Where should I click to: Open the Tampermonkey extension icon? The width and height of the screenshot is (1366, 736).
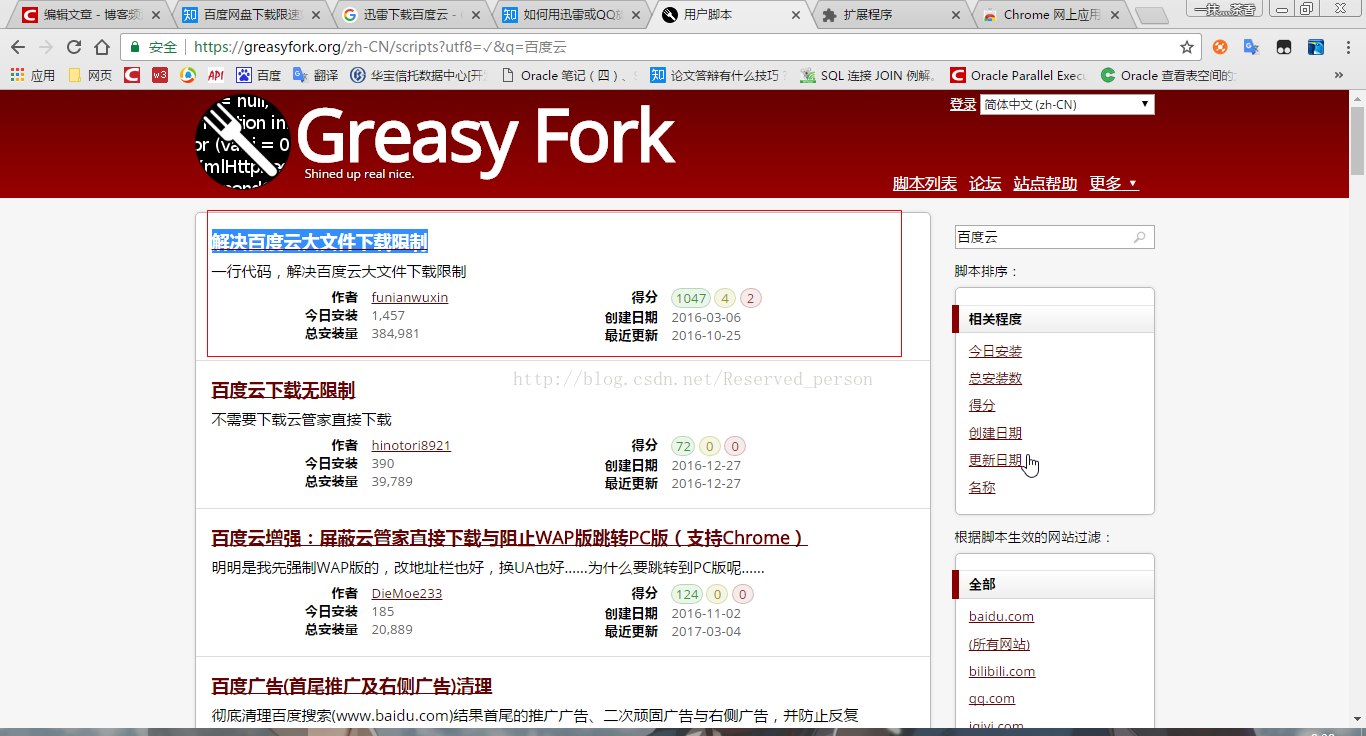(1283, 47)
